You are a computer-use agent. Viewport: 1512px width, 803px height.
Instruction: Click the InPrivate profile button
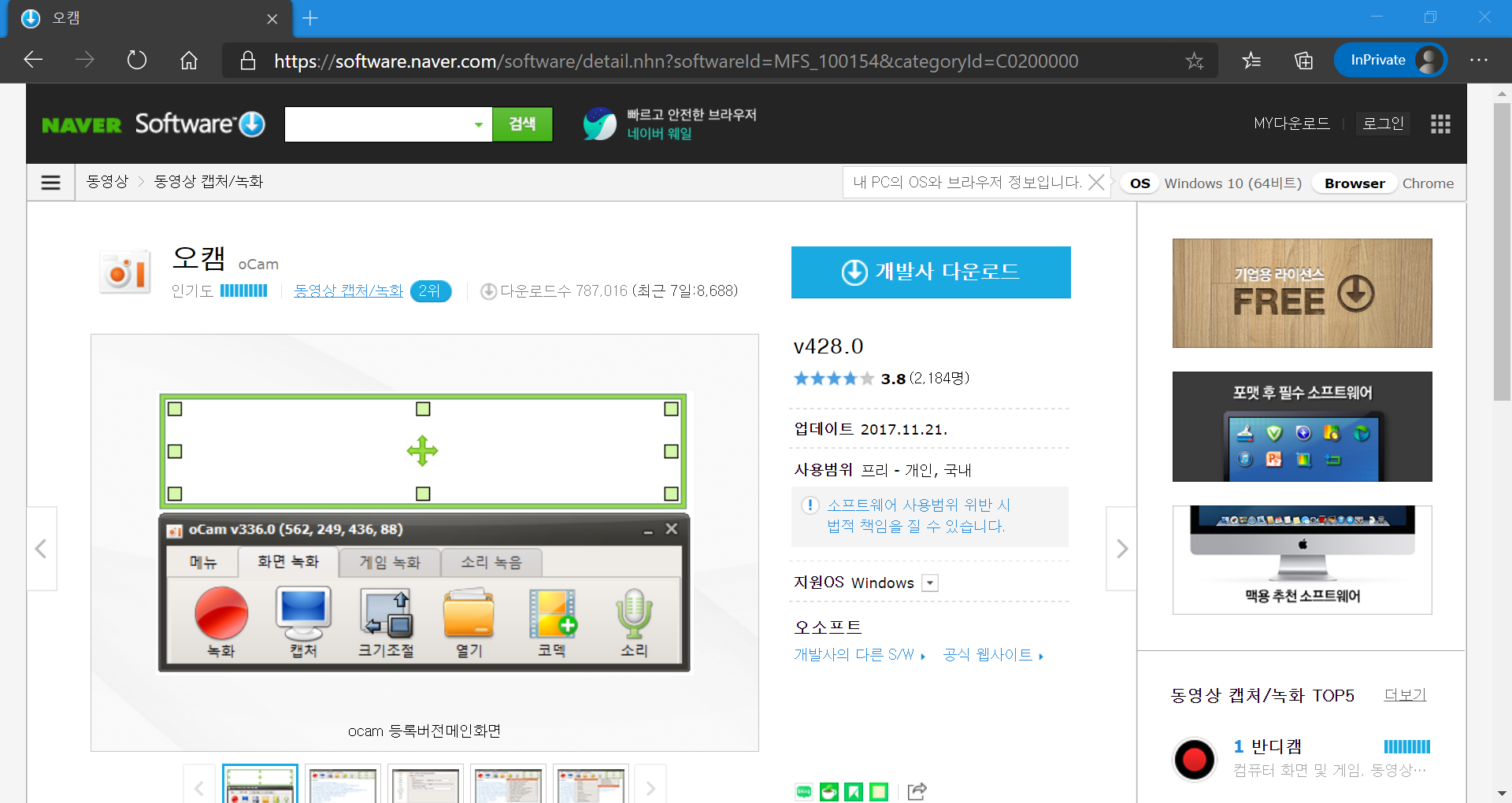coord(1391,60)
